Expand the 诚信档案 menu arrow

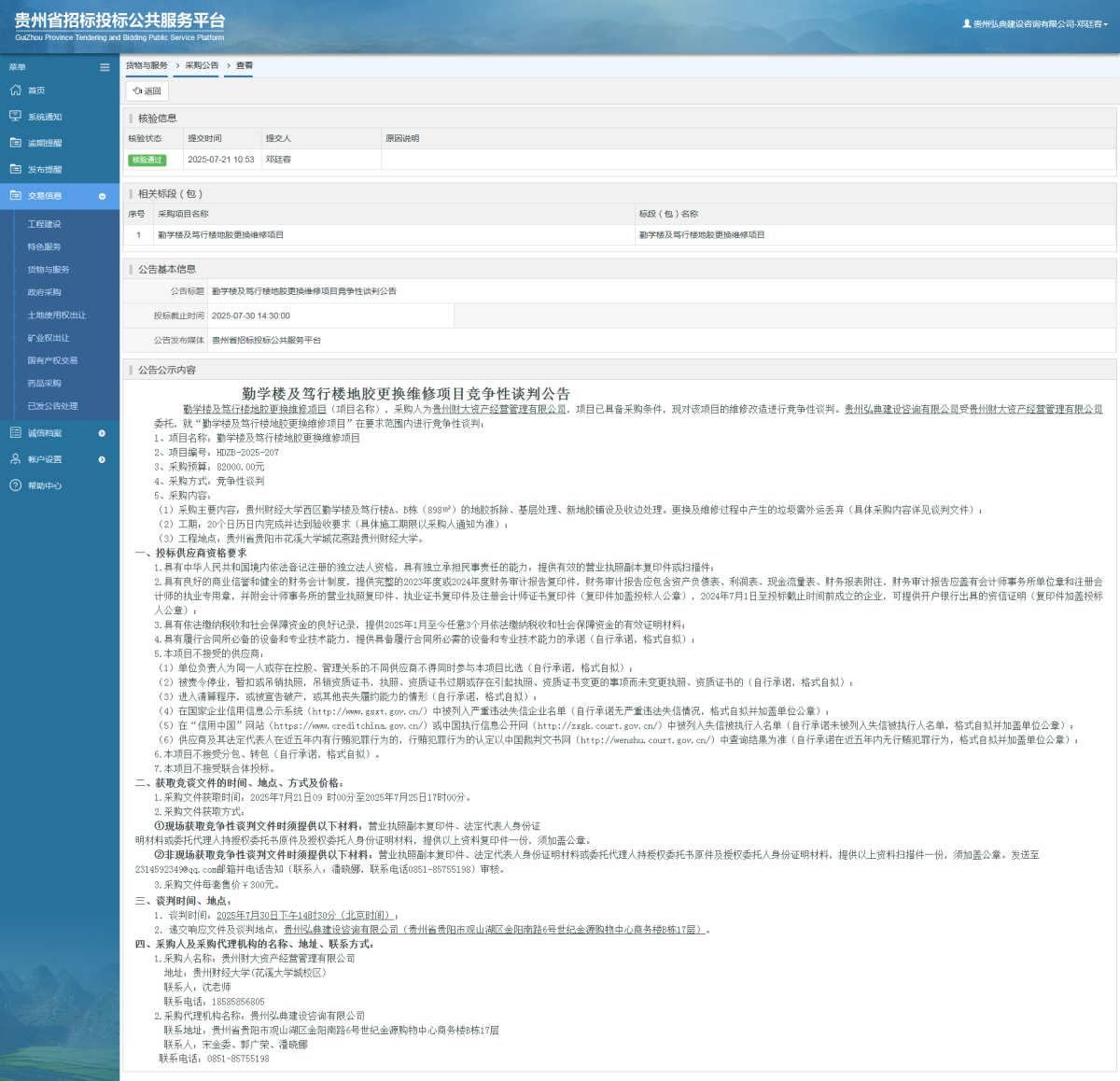point(102,433)
